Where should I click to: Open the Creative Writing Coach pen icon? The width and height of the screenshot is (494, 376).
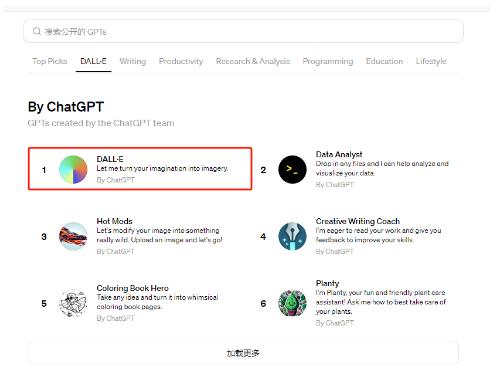click(292, 236)
